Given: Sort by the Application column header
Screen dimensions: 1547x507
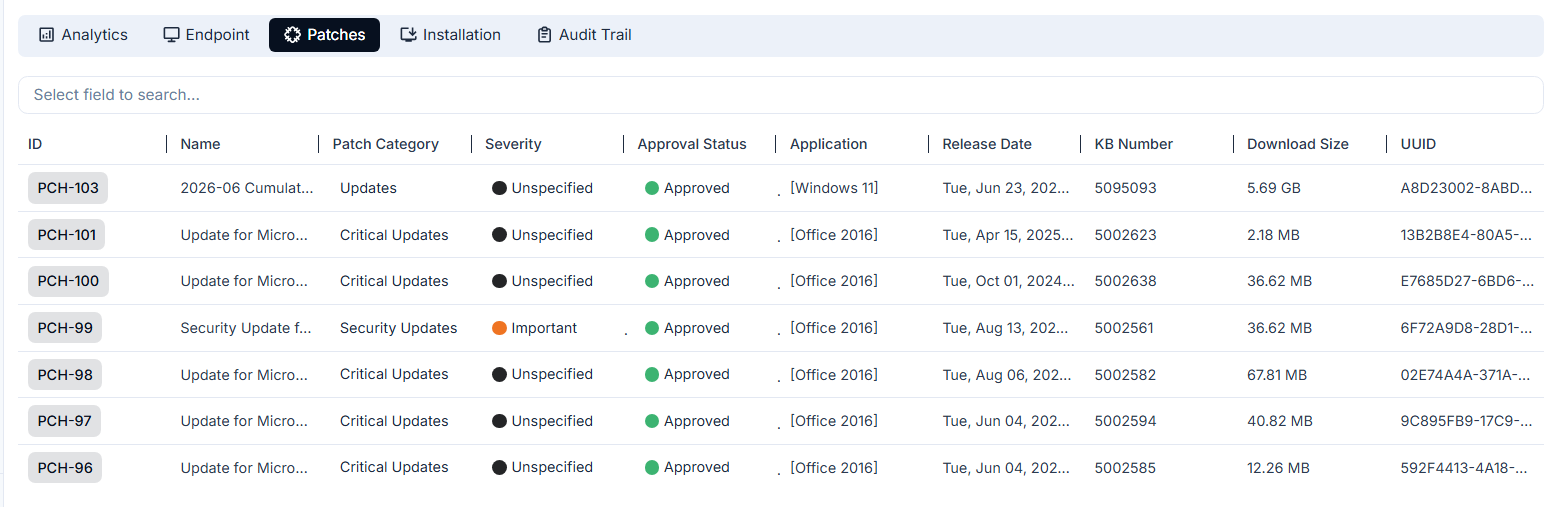Looking at the screenshot, I should point(828,144).
